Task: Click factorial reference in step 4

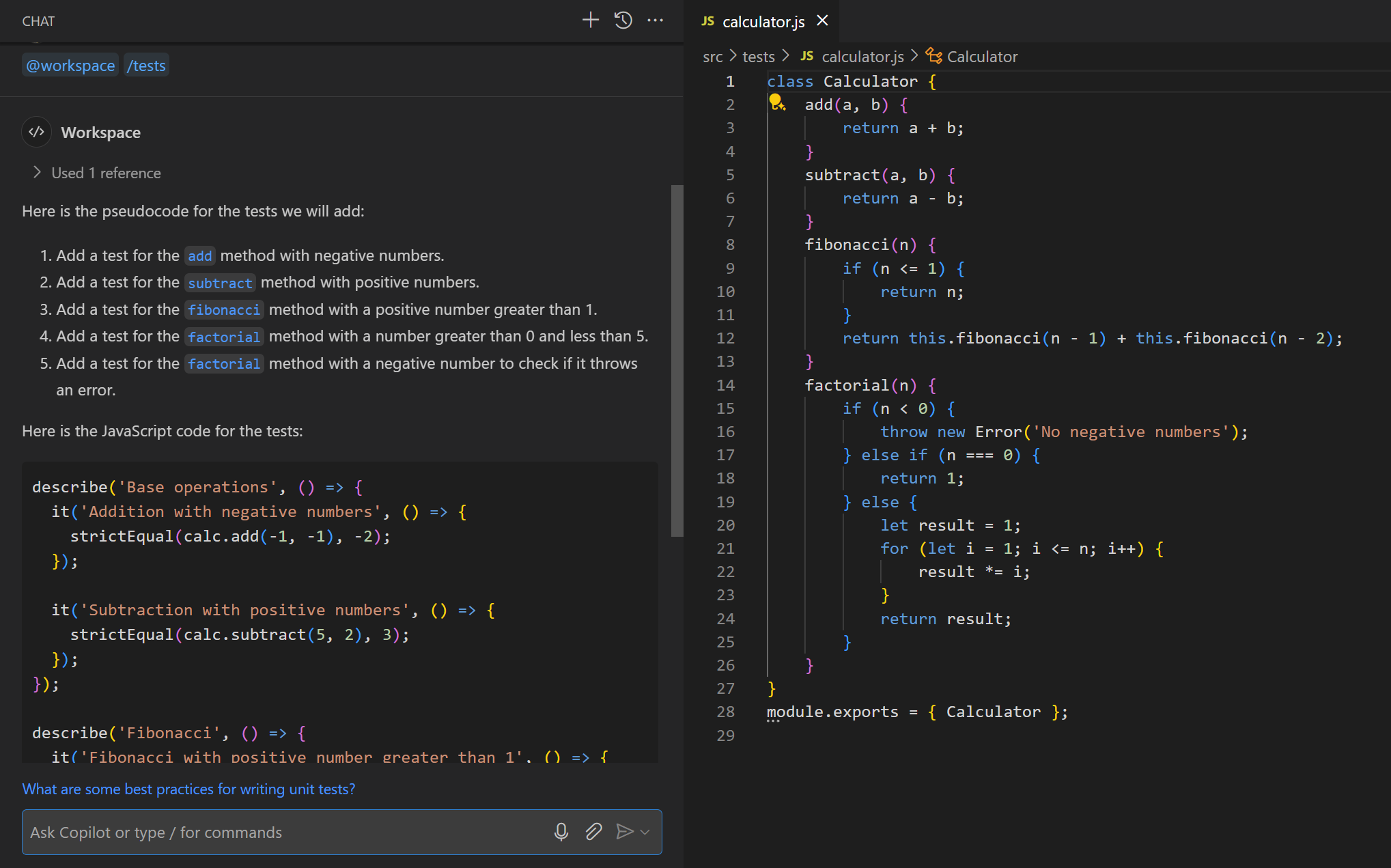Action: (224, 337)
